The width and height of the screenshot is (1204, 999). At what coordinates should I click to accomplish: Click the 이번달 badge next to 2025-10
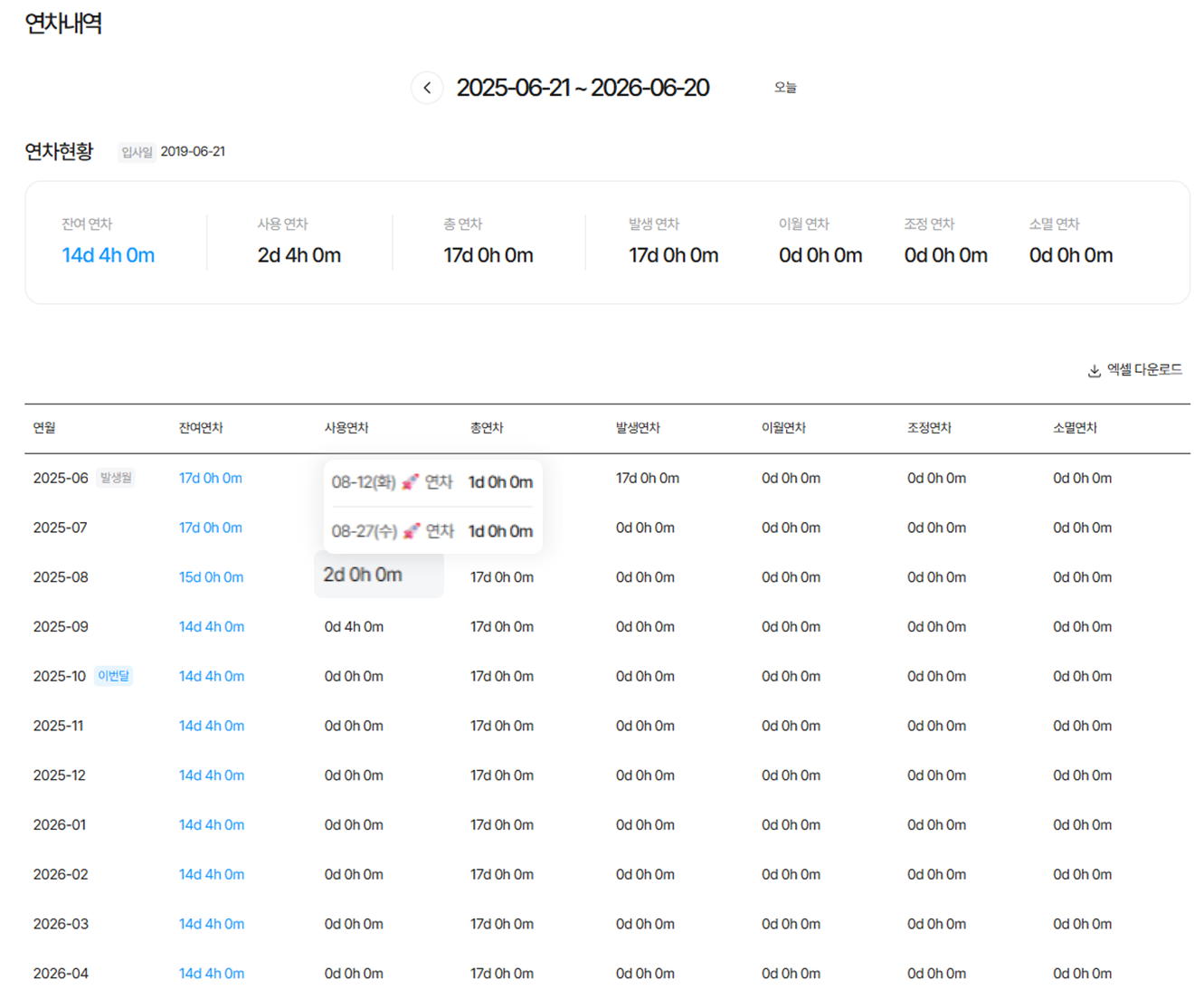coord(114,676)
